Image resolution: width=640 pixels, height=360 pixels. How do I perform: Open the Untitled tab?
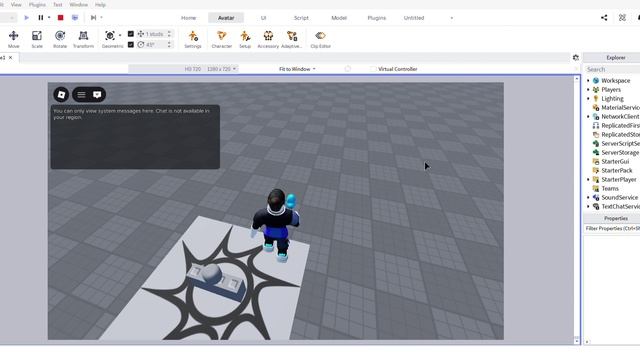coord(414,18)
